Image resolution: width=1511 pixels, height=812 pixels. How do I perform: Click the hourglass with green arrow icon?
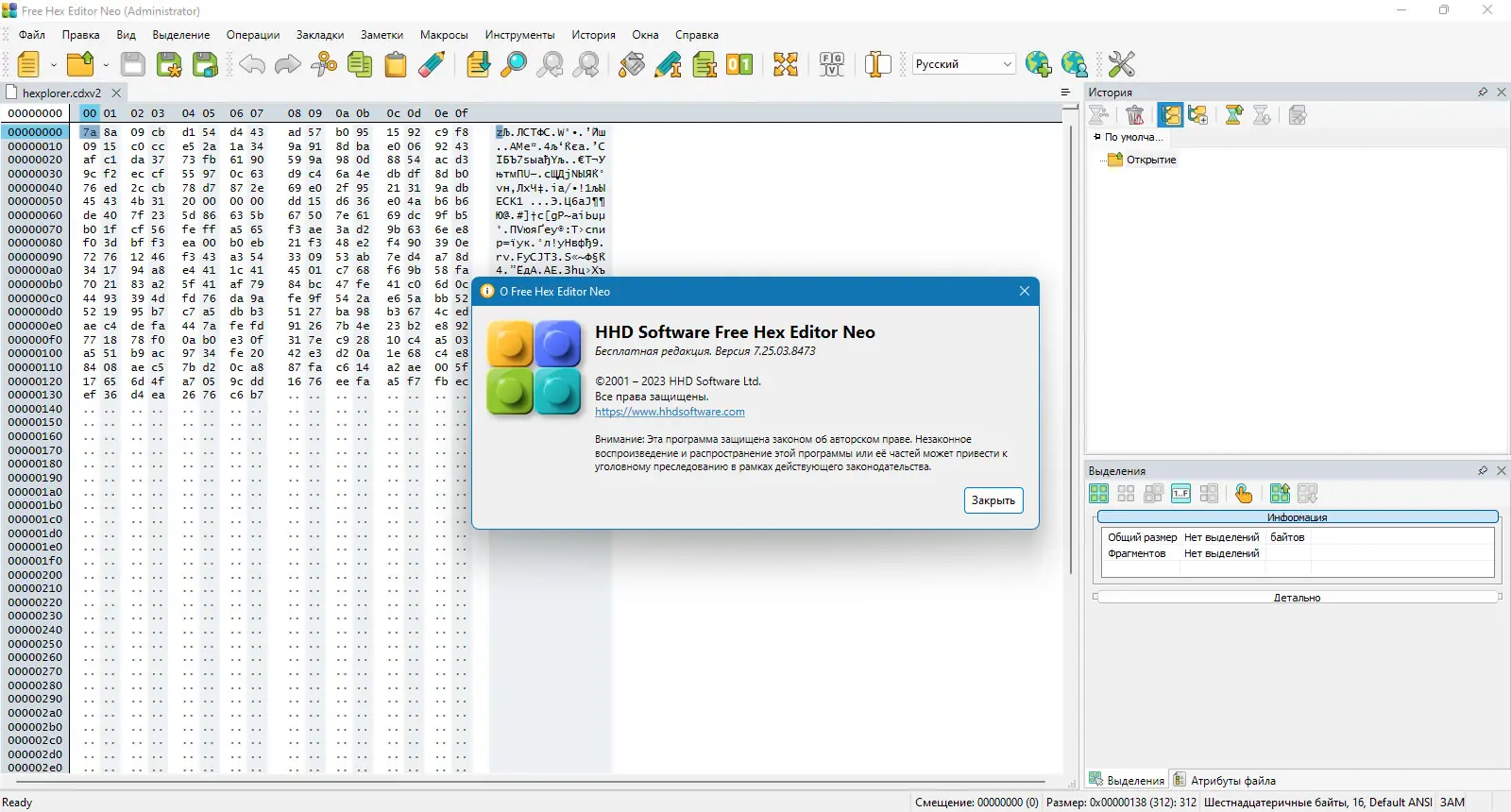pyautogui.click(x=1234, y=115)
